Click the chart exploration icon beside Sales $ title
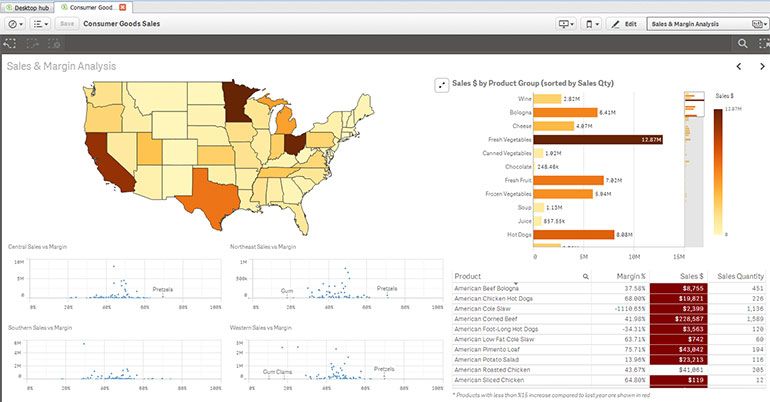 (441, 85)
